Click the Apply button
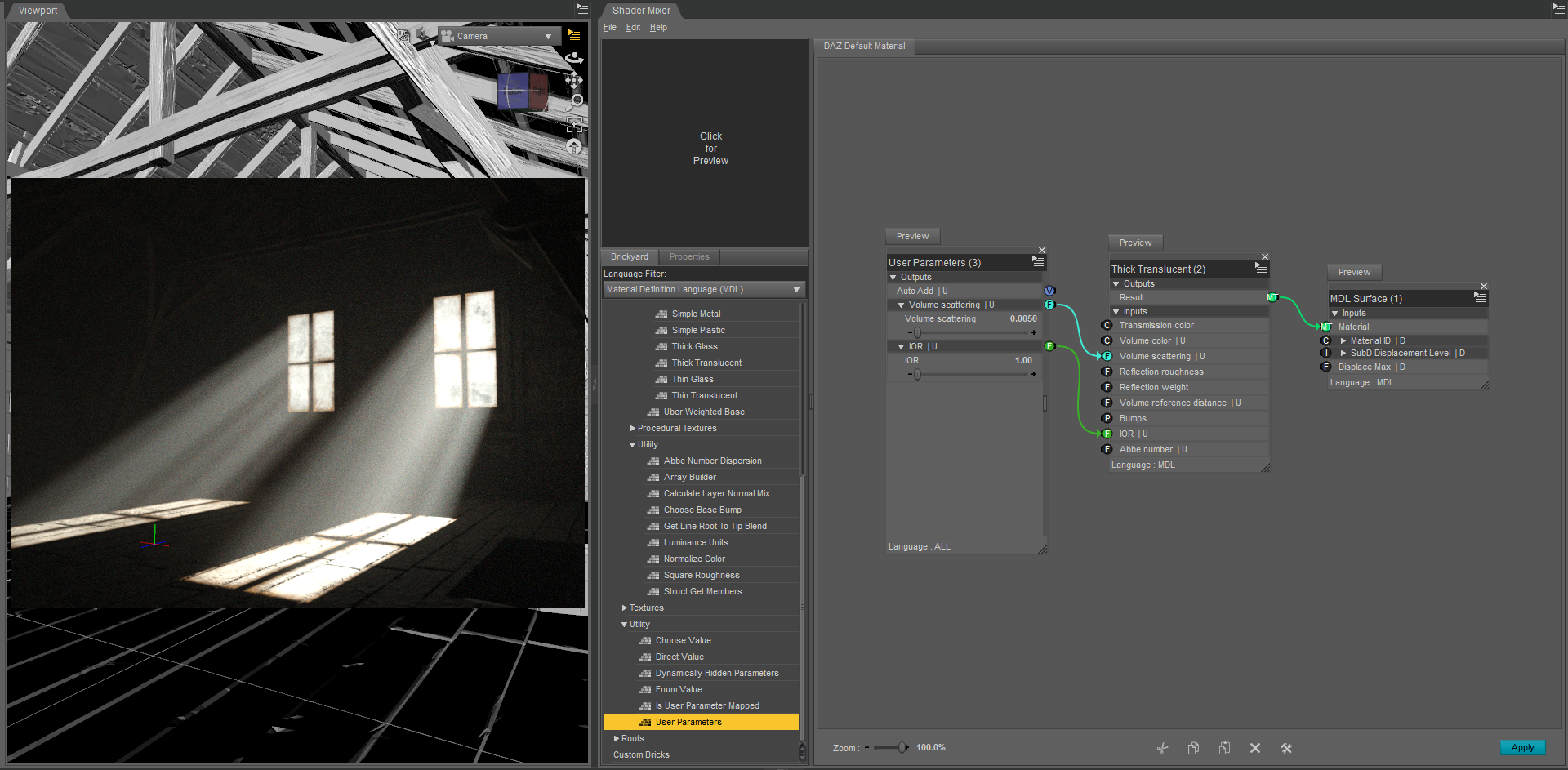1568x770 pixels. (1522, 747)
